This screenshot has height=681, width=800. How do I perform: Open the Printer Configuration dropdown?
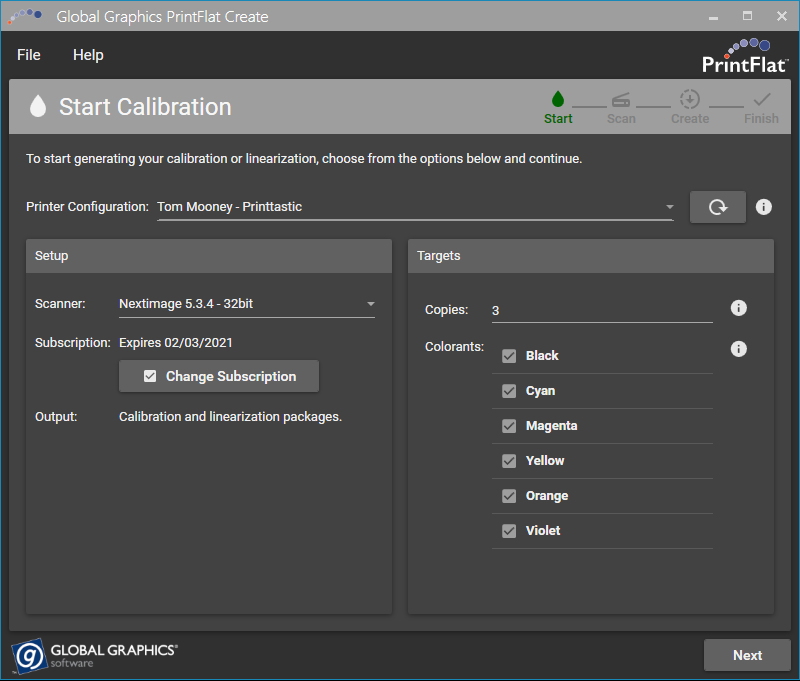point(670,206)
